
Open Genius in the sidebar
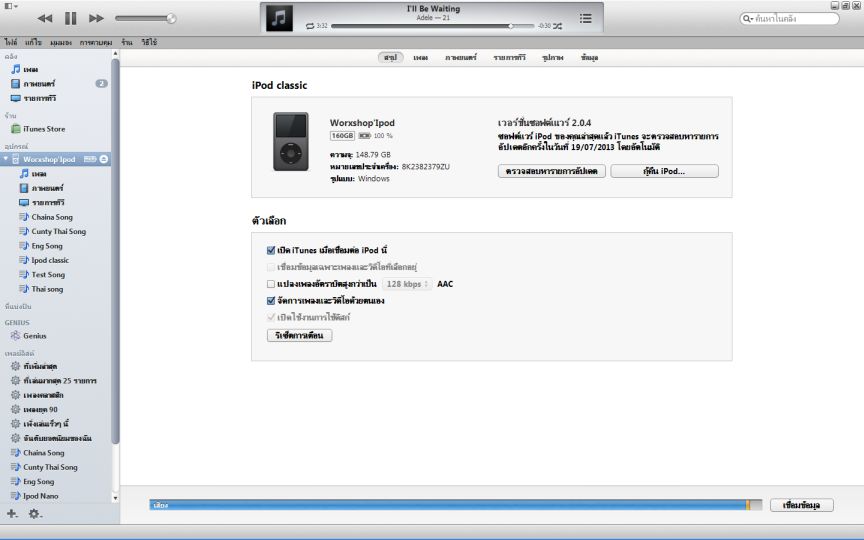point(34,336)
